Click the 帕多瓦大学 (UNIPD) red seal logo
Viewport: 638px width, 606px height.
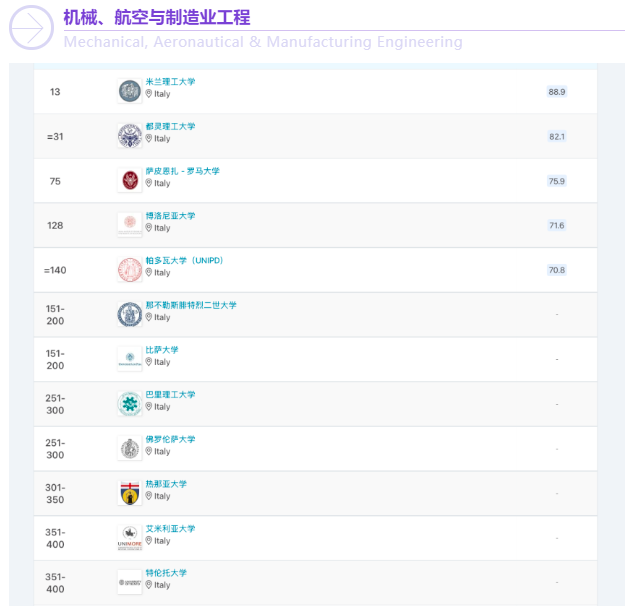click(130, 269)
